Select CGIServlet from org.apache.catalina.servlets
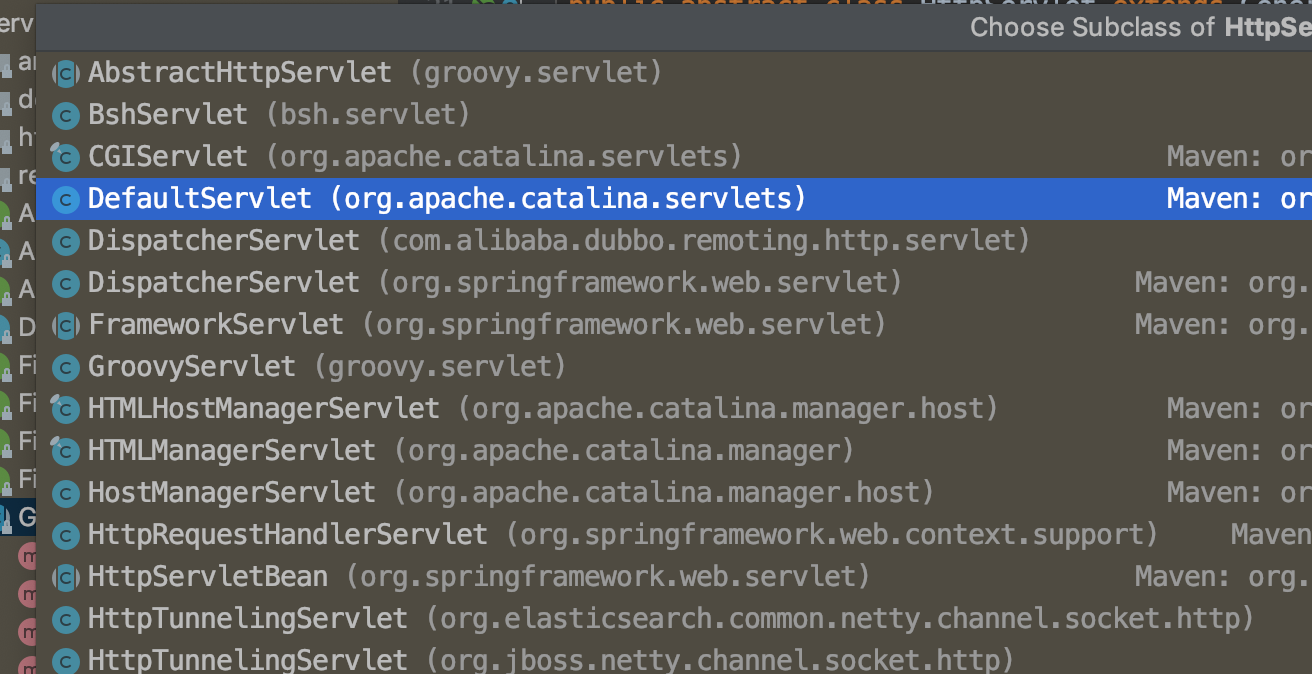 click(674, 157)
